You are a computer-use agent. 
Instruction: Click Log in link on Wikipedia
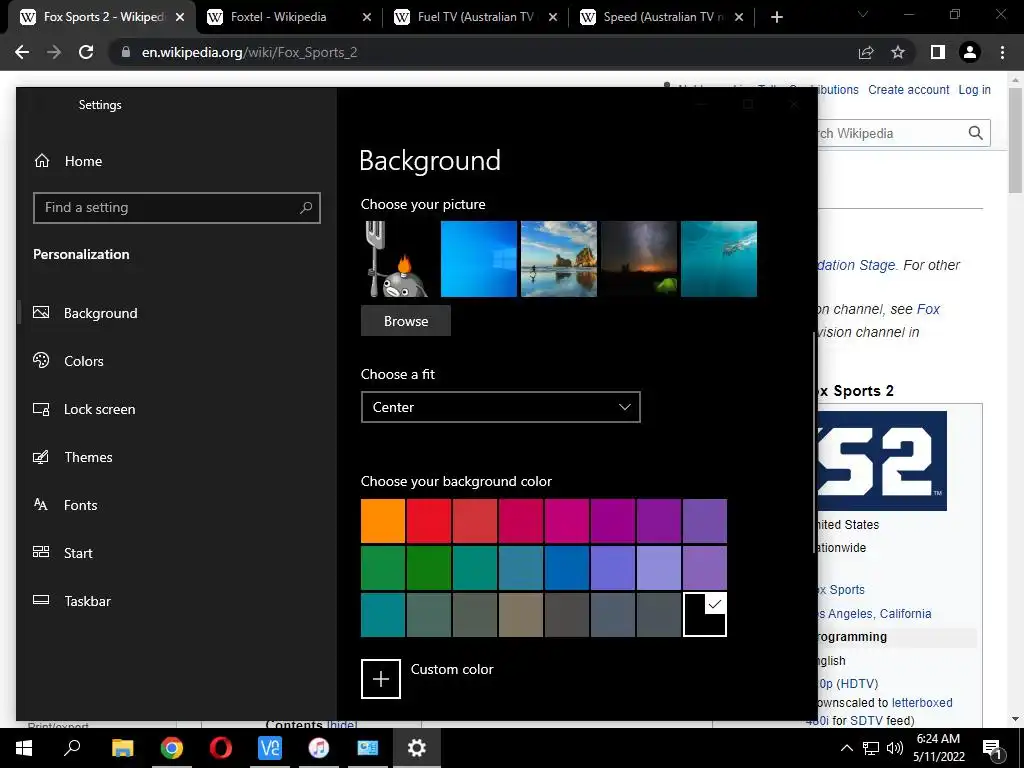(974, 90)
